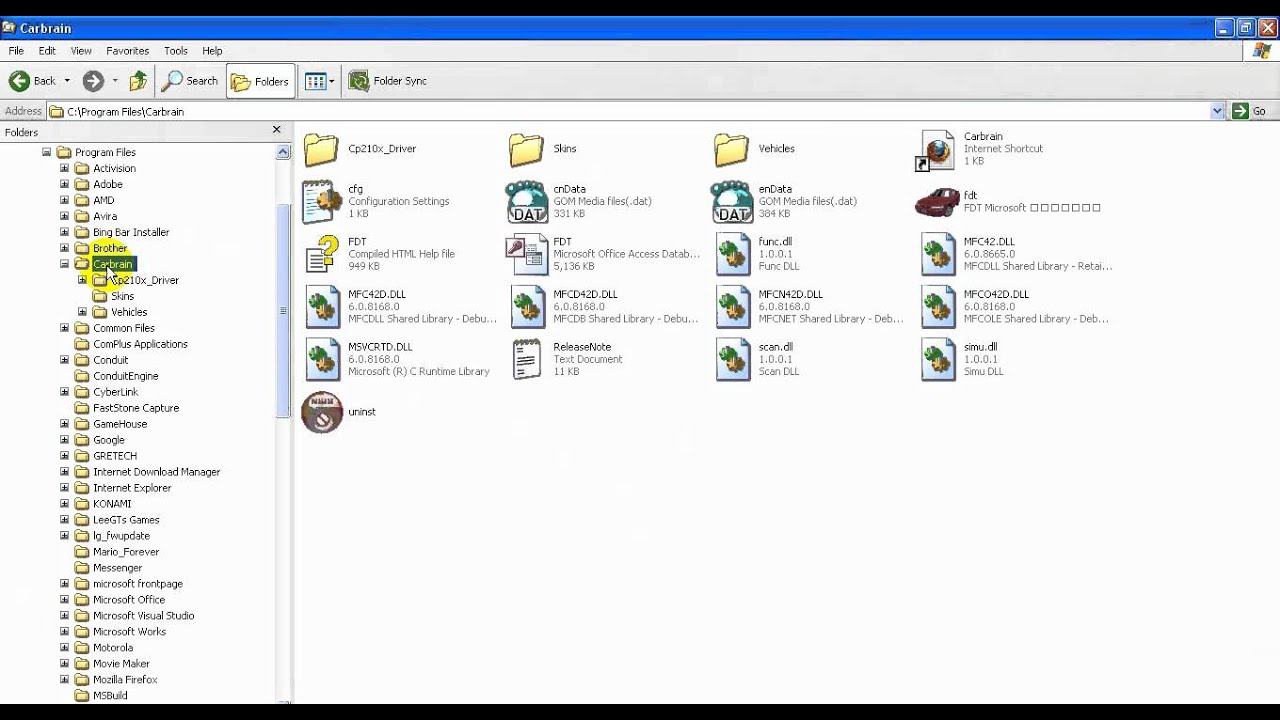1280x720 pixels.
Task: Open the Edit menu
Action: pos(47,51)
